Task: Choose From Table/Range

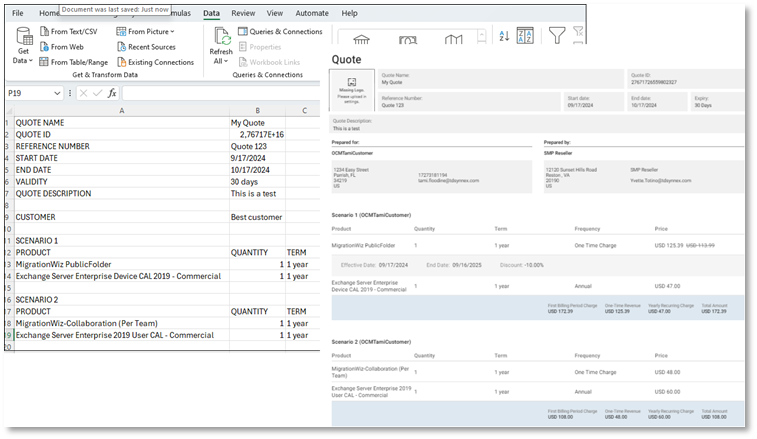Action: (x=74, y=62)
